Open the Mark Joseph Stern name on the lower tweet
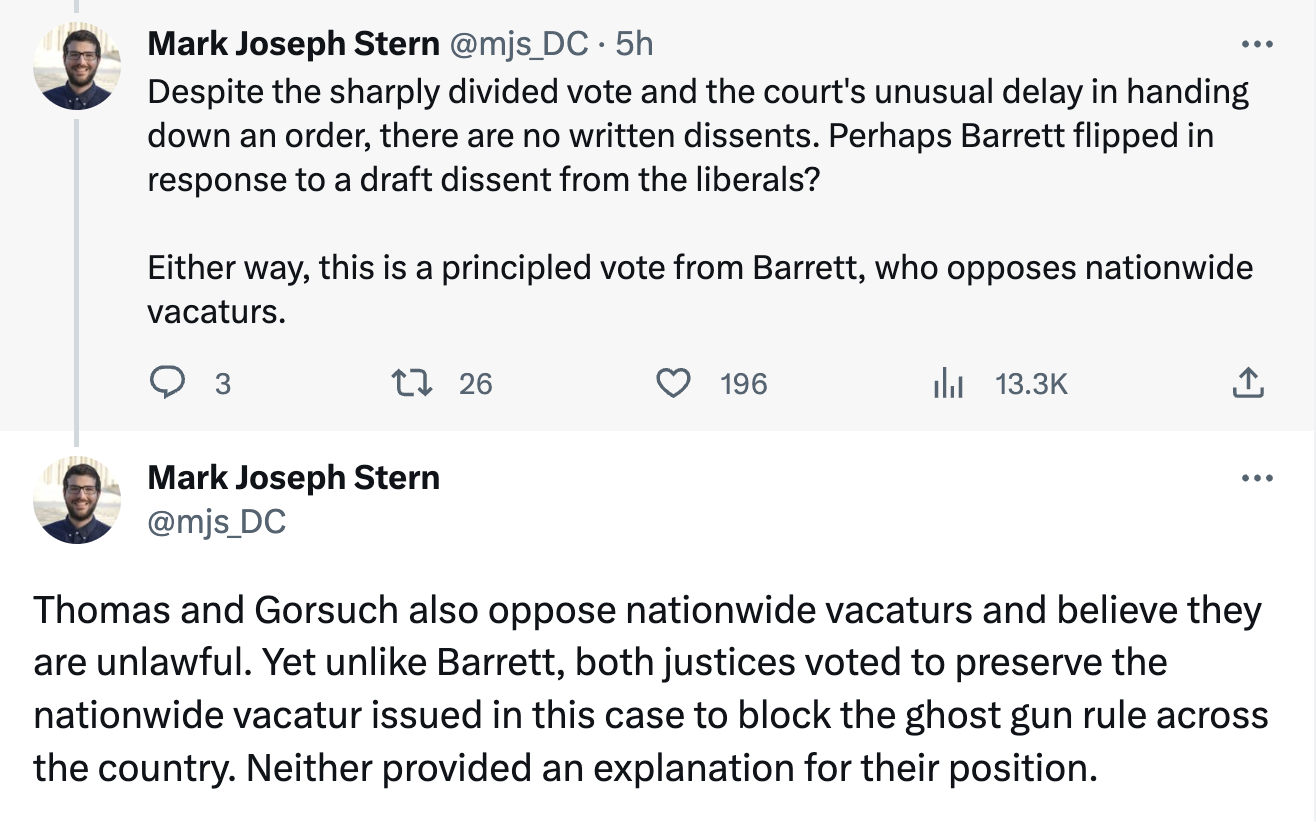 (x=293, y=478)
